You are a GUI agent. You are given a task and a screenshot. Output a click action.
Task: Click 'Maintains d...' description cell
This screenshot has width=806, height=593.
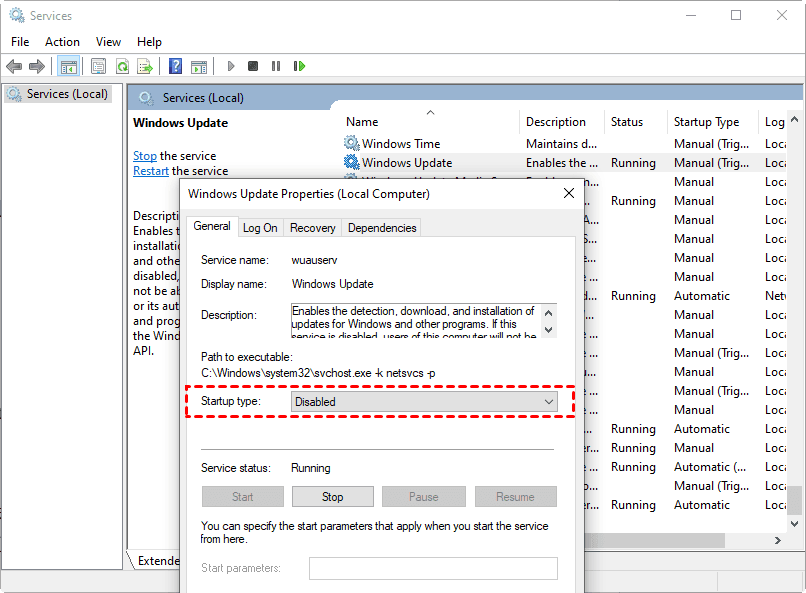pyautogui.click(x=561, y=143)
